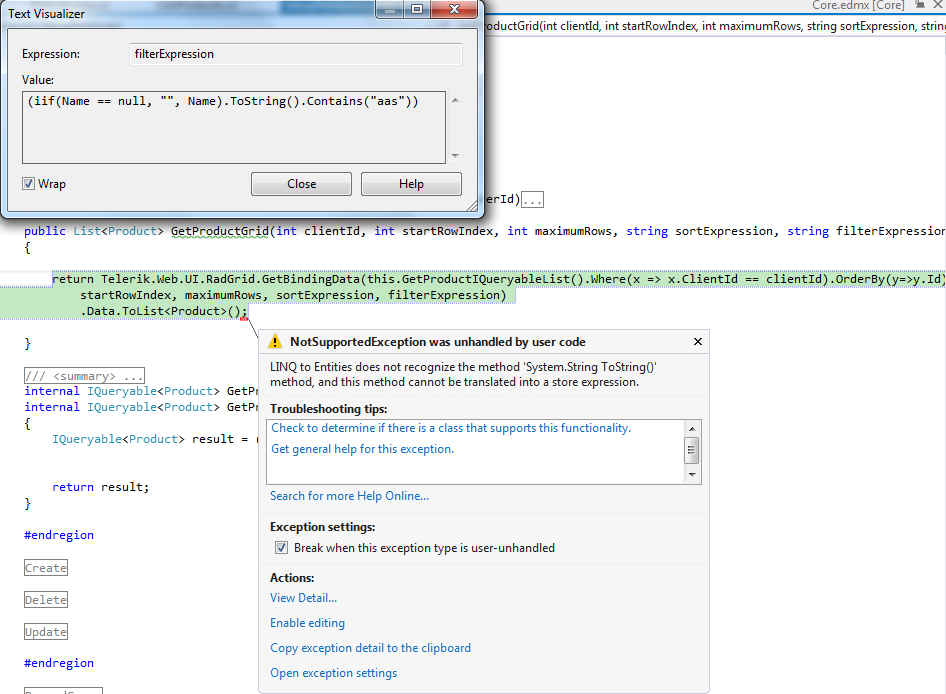Maximize the Text Visualizer window
946x694 pixels.
point(417,9)
